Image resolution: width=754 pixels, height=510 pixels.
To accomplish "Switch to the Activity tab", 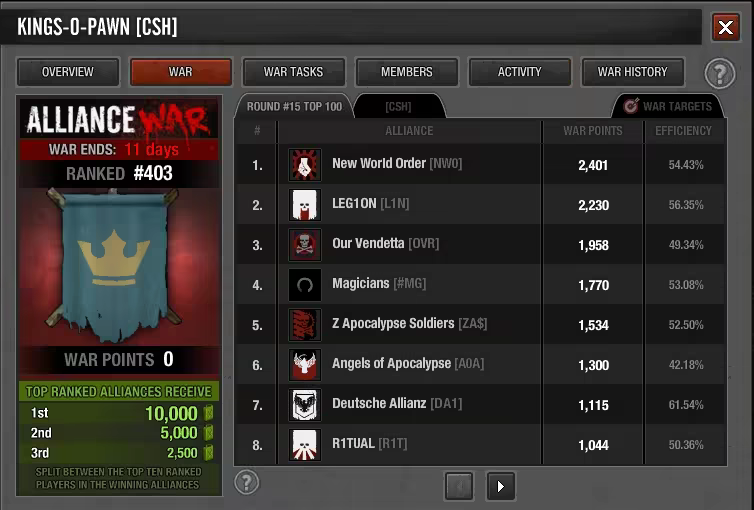I will point(519,72).
